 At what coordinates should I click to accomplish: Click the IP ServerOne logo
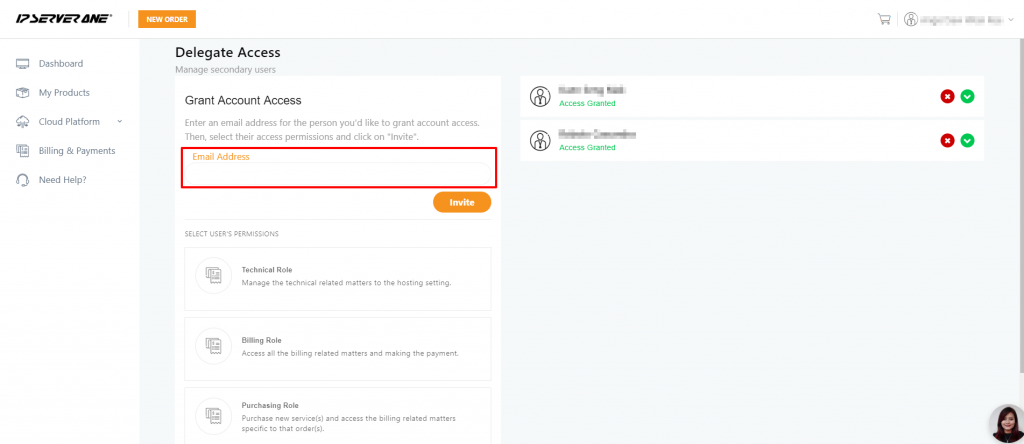64,19
